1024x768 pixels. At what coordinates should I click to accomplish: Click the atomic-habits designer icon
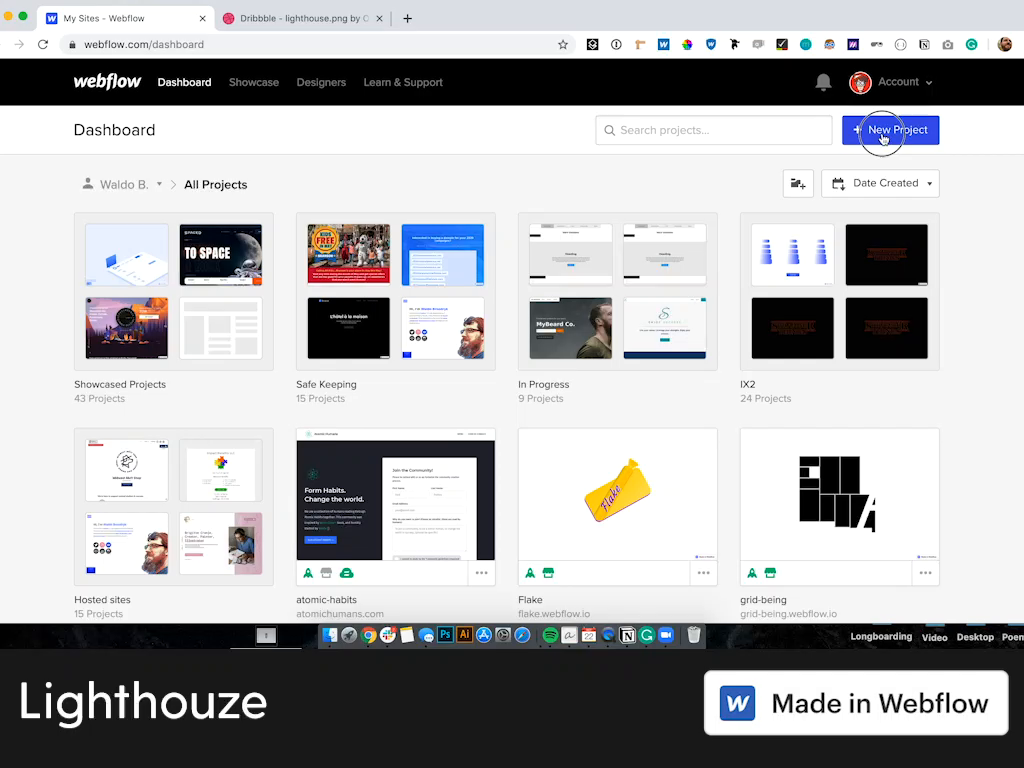coord(308,573)
